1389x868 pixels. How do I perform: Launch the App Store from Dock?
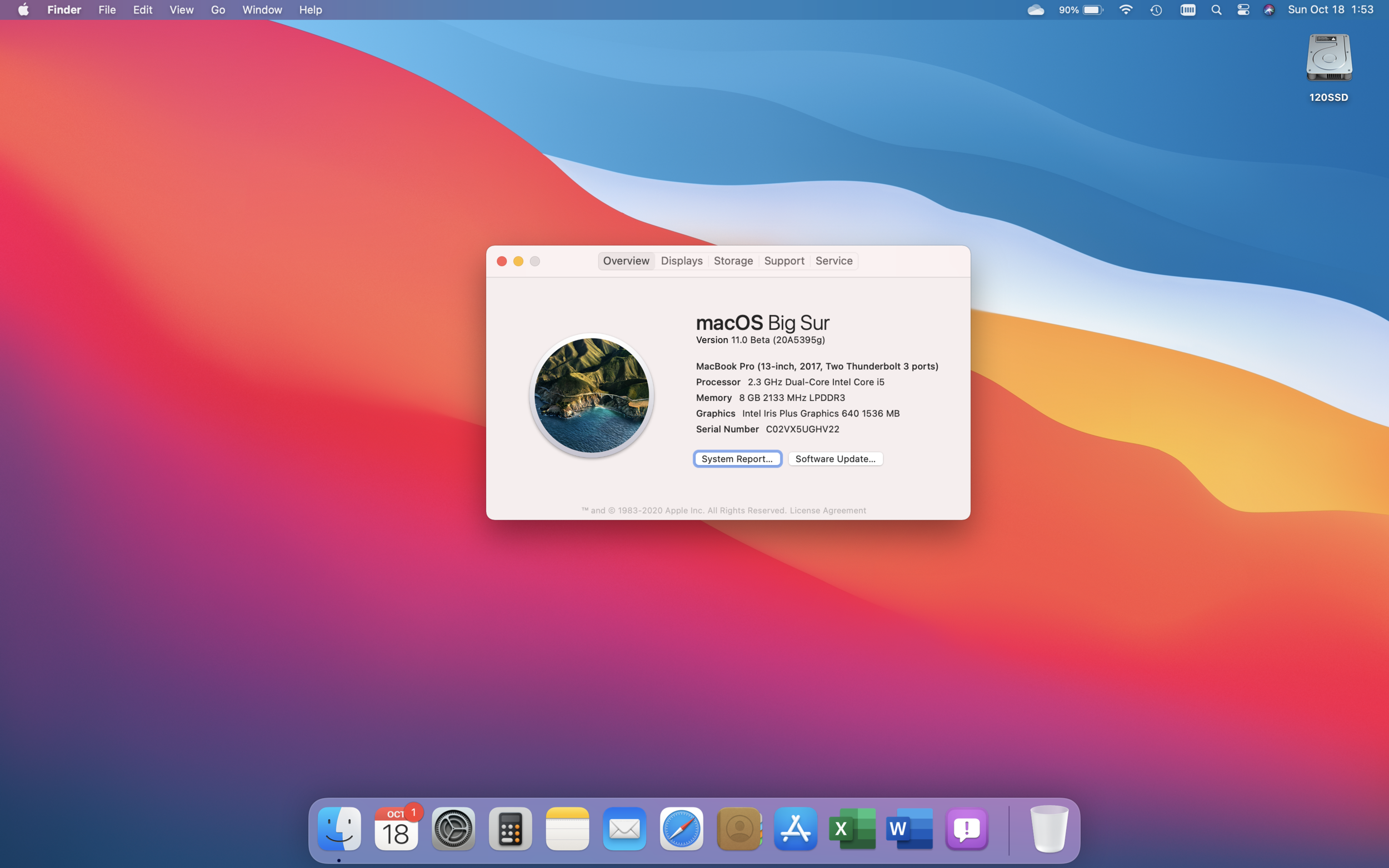click(796, 829)
